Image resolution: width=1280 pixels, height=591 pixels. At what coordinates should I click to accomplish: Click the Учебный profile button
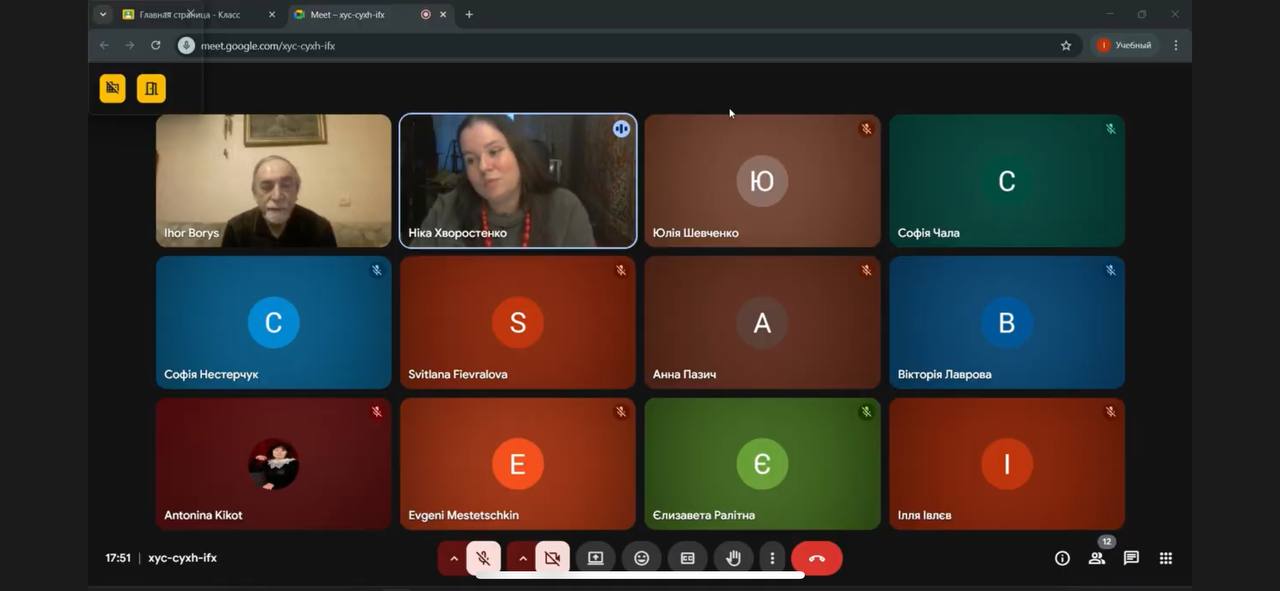coord(1125,45)
